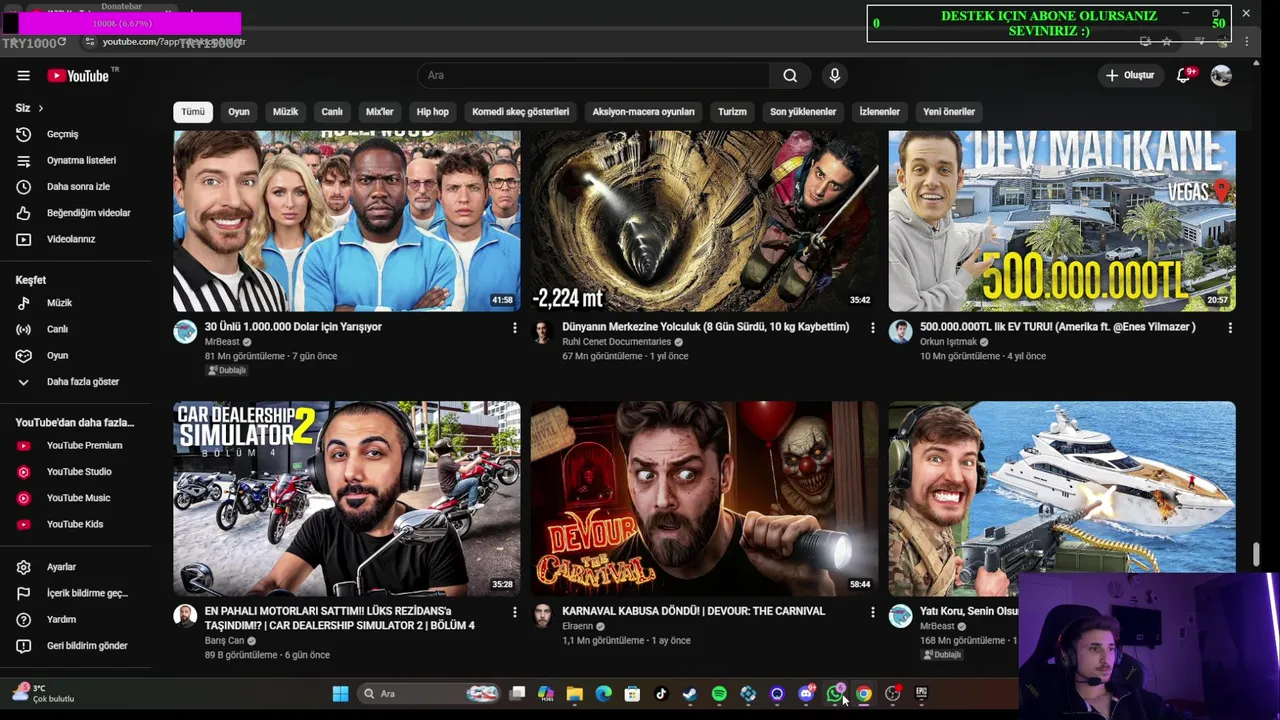Image resolution: width=1280 pixels, height=720 pixels.
Task: Open Orkun Işıtmak channel link
Action: pyautogui.click(x=949, y=342)
